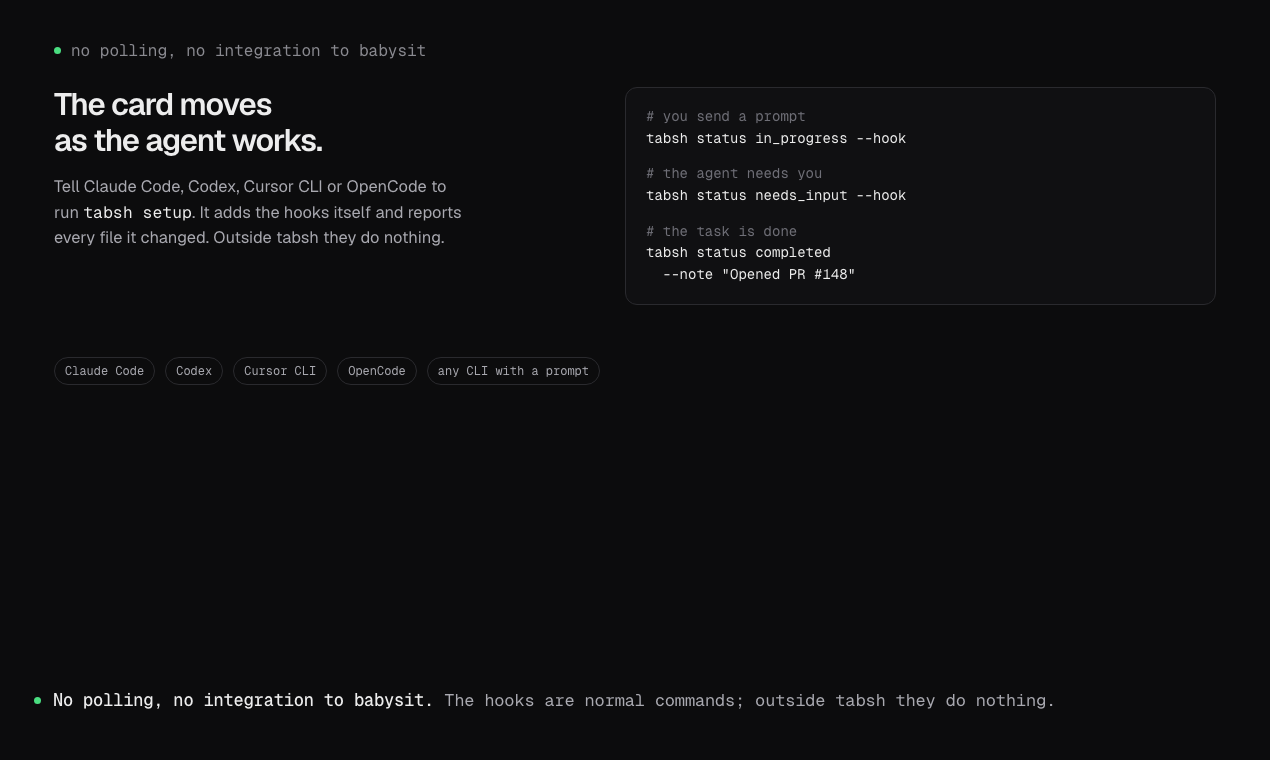Viewport: 1270px width, 760px height.
Task: Click the comment "# the task is done"
Action: (x=722, y=232)
